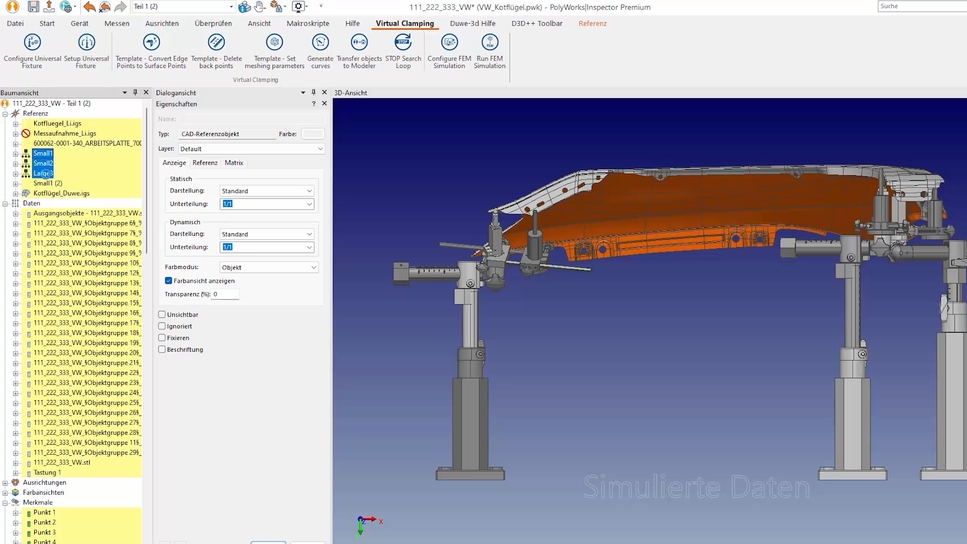Tick the Fixieren checkbox
967x544 pixels.
coord(162,338)
